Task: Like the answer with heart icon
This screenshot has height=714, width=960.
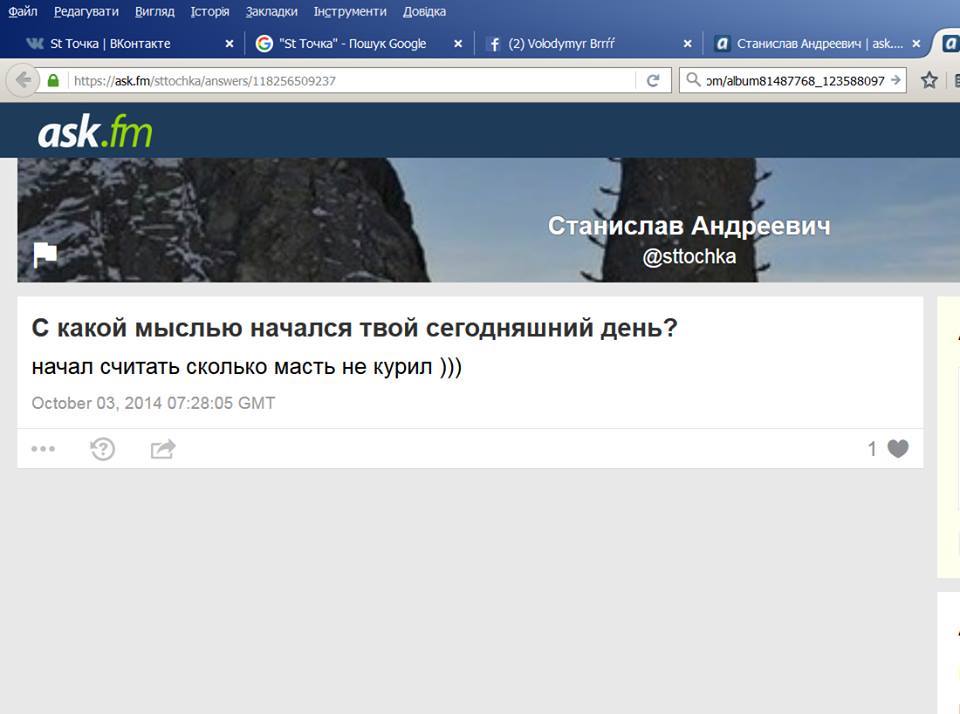Action: (898, 449)
